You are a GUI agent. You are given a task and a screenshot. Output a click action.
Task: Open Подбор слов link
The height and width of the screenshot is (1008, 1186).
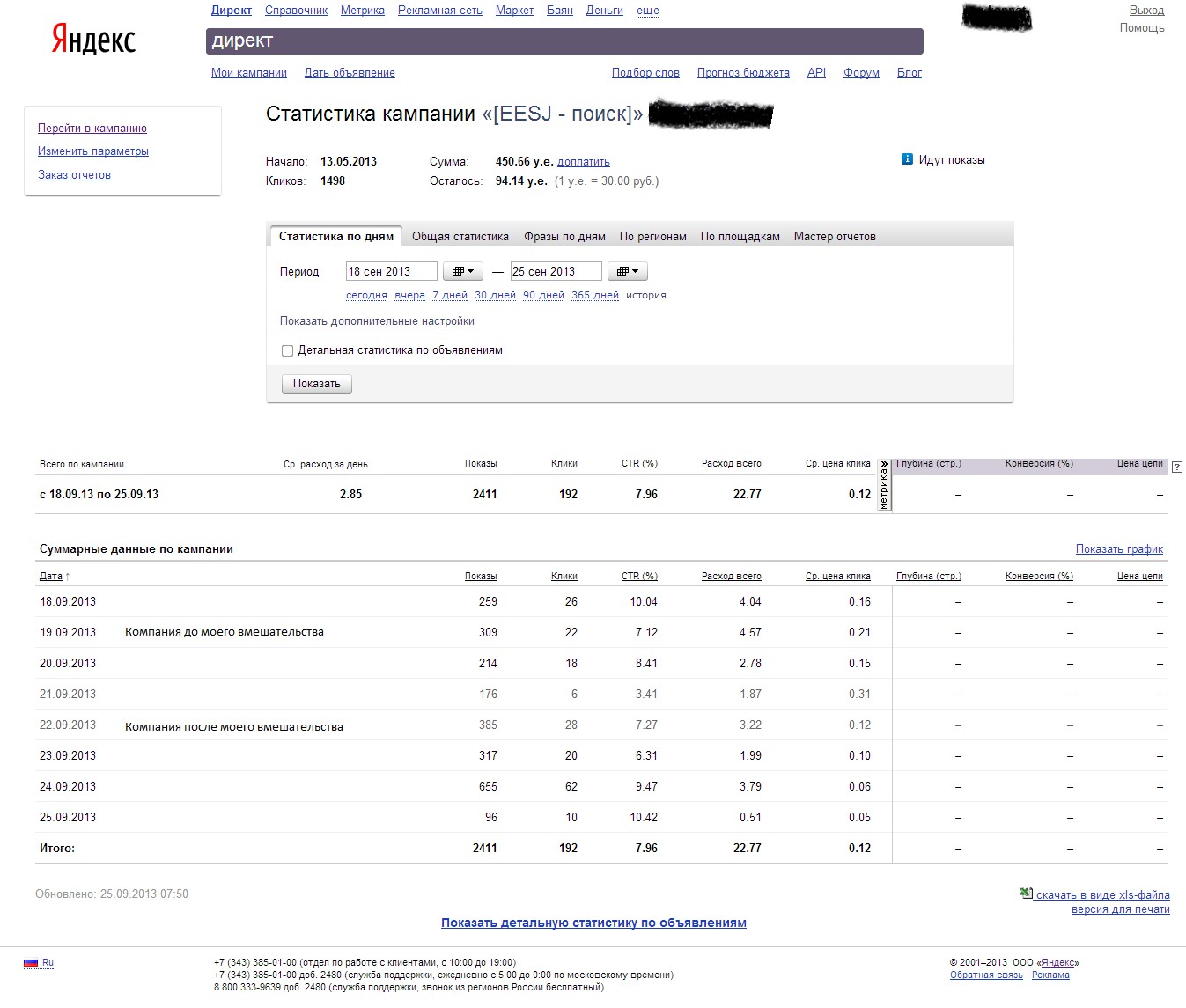point(645,73)
